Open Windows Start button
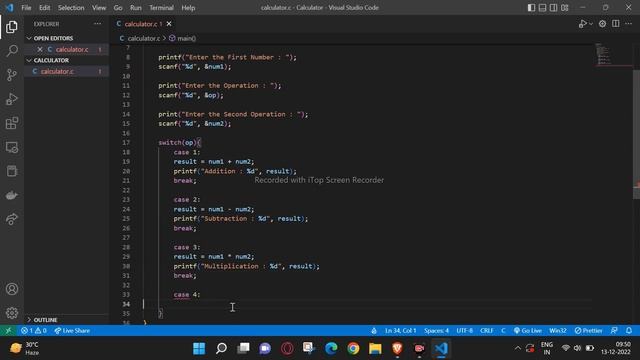 pos(199,348)
